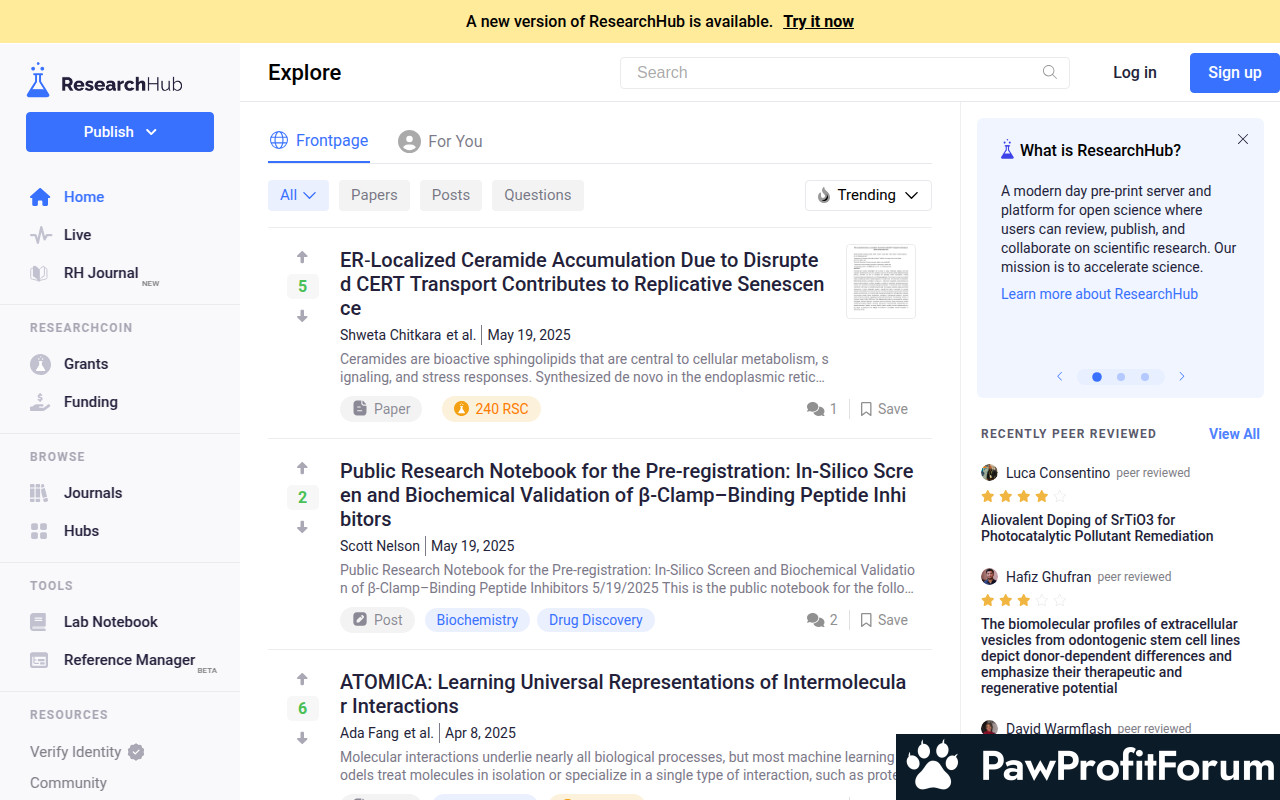Downvote the Public Research Notebook post

[x=302, y=527]
